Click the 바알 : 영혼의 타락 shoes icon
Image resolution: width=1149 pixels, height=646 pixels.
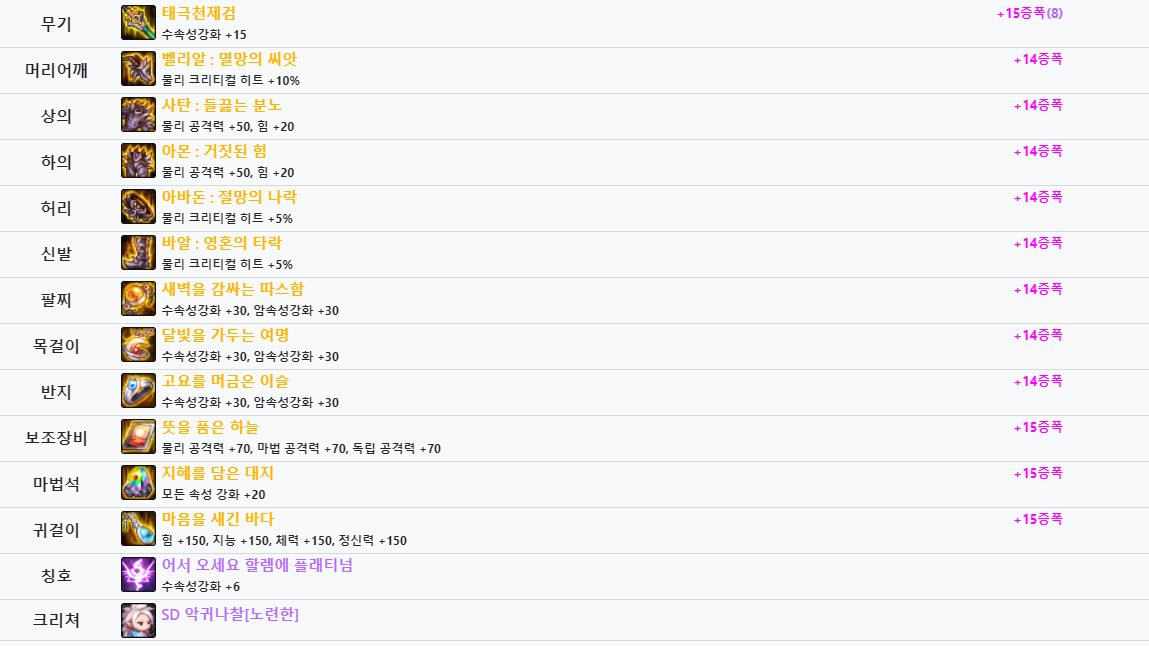[x=138, y=253]
